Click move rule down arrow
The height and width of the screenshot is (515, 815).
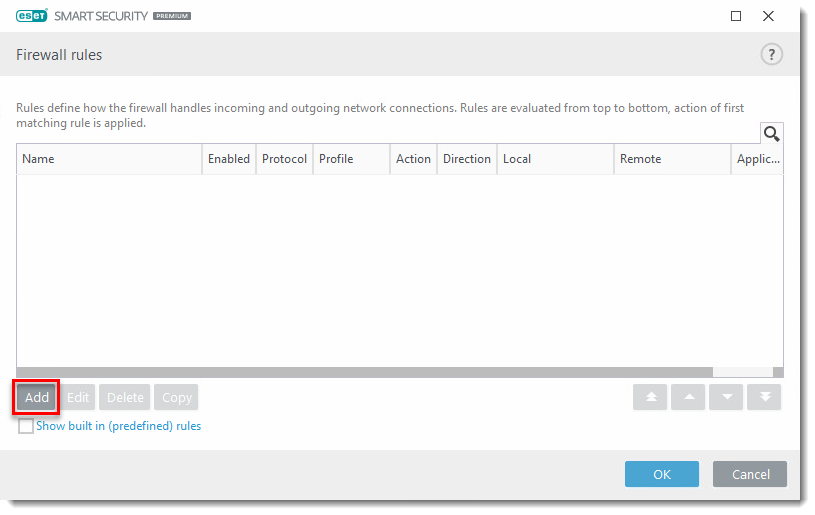pos(726,397)
